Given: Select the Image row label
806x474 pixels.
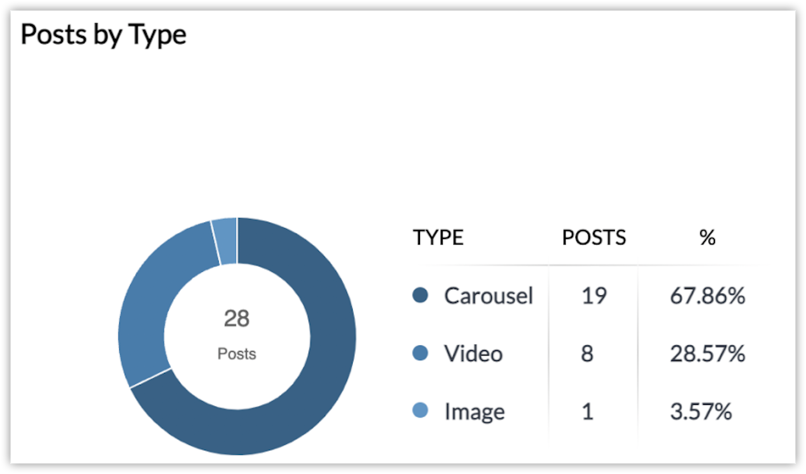Looking at the screenshot, I should pyautogui.click(x=474, y=412).
